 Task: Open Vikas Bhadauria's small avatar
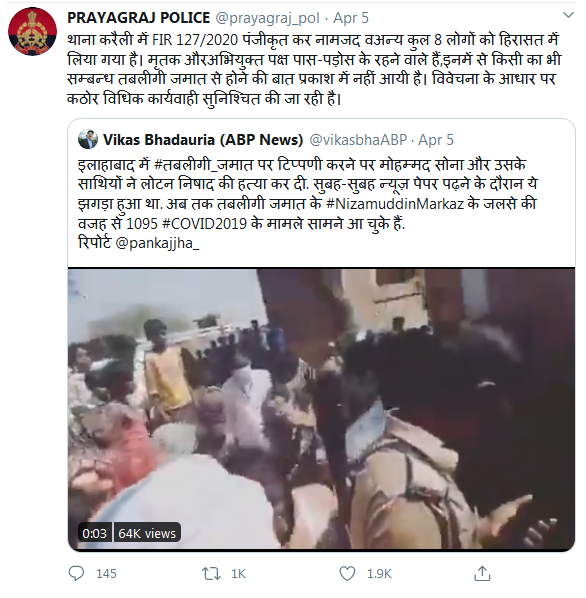88,139
